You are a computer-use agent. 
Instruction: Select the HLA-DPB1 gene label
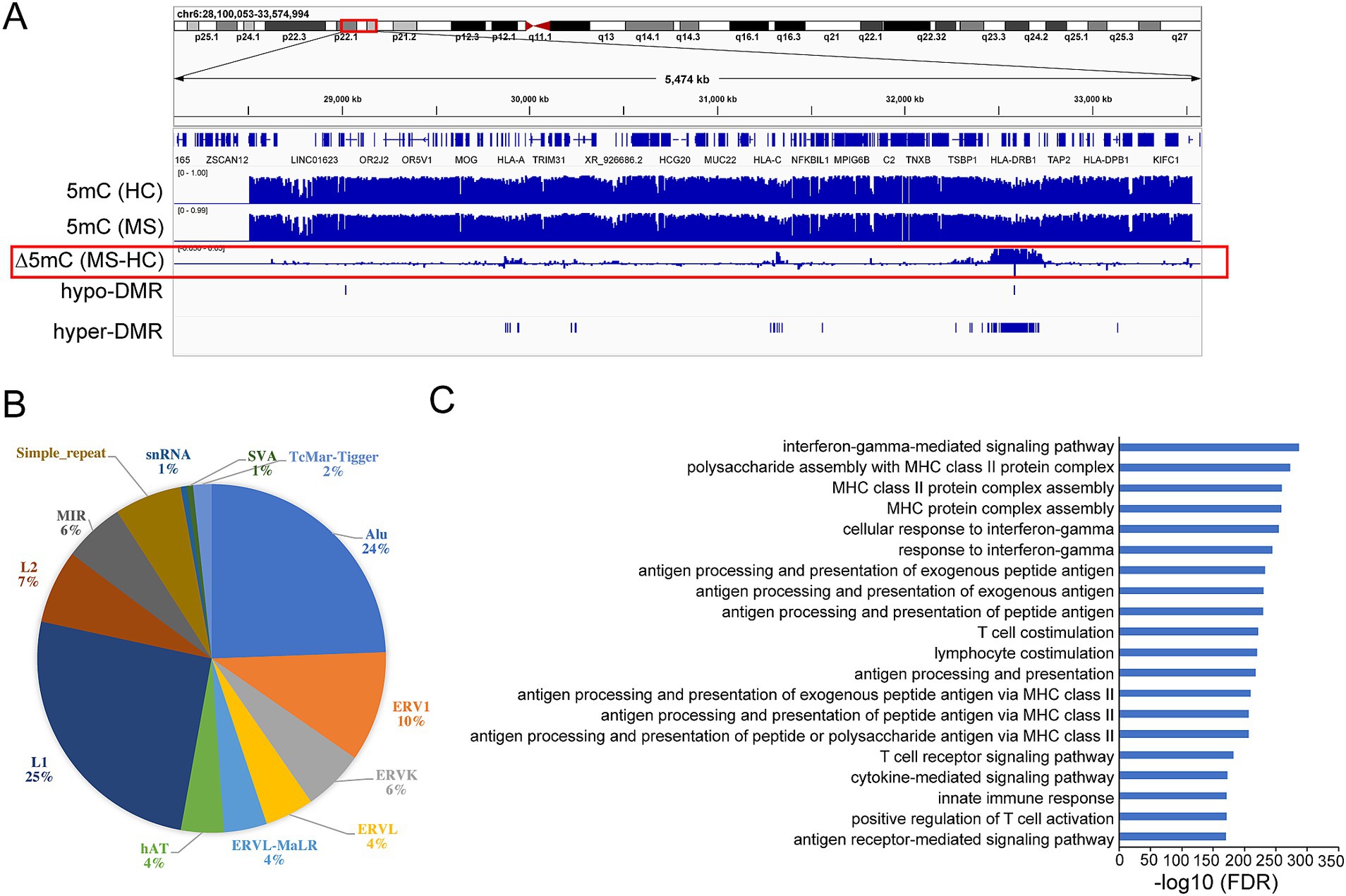(x=1106, y=160)
